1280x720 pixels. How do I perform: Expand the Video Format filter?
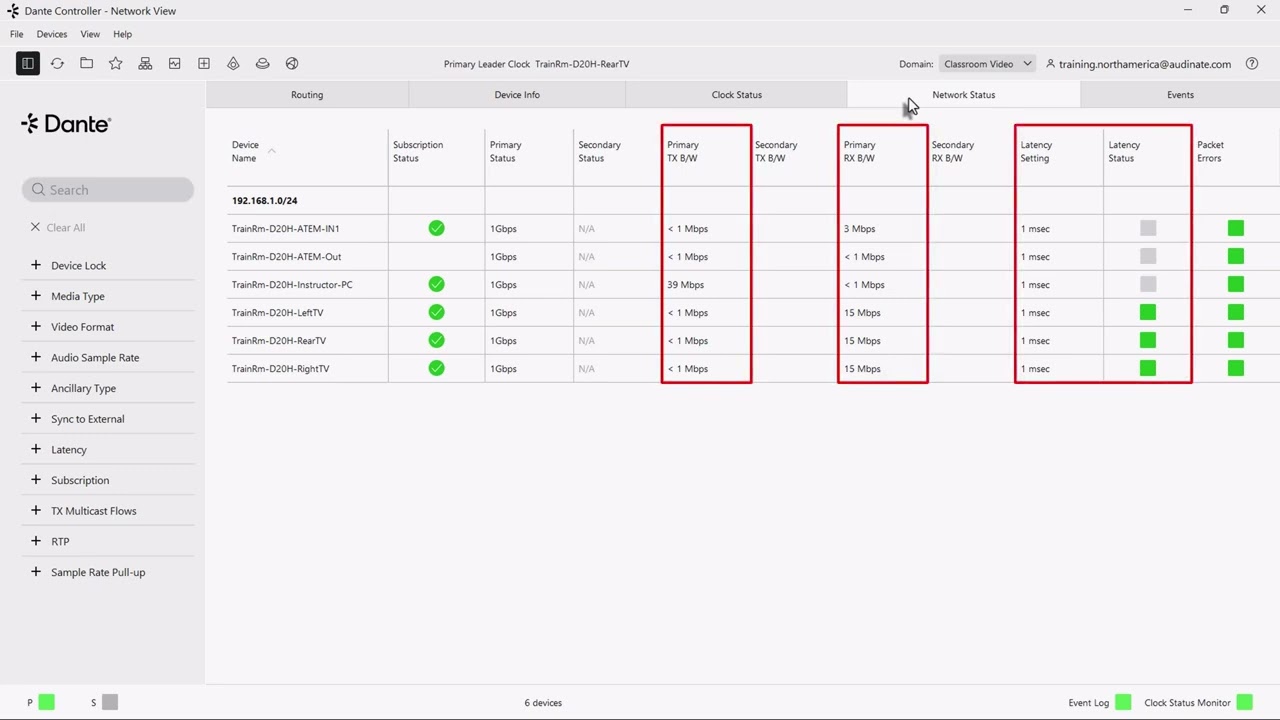(36, 327)
